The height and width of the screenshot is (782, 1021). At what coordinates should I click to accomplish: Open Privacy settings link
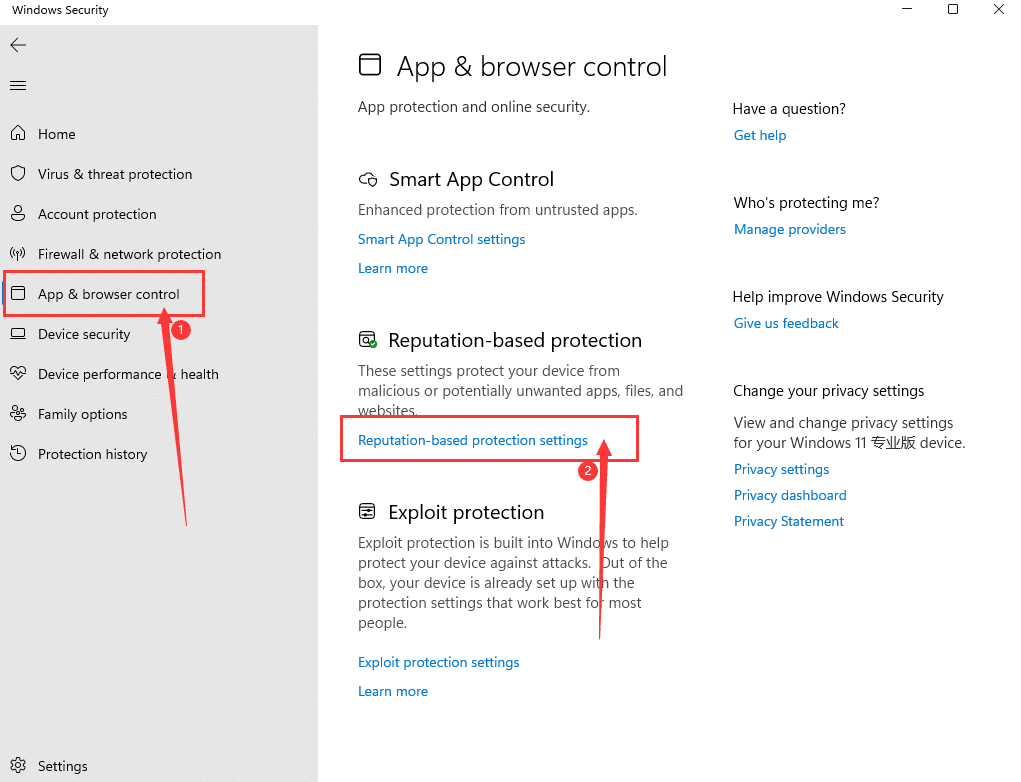coord(781,469)
